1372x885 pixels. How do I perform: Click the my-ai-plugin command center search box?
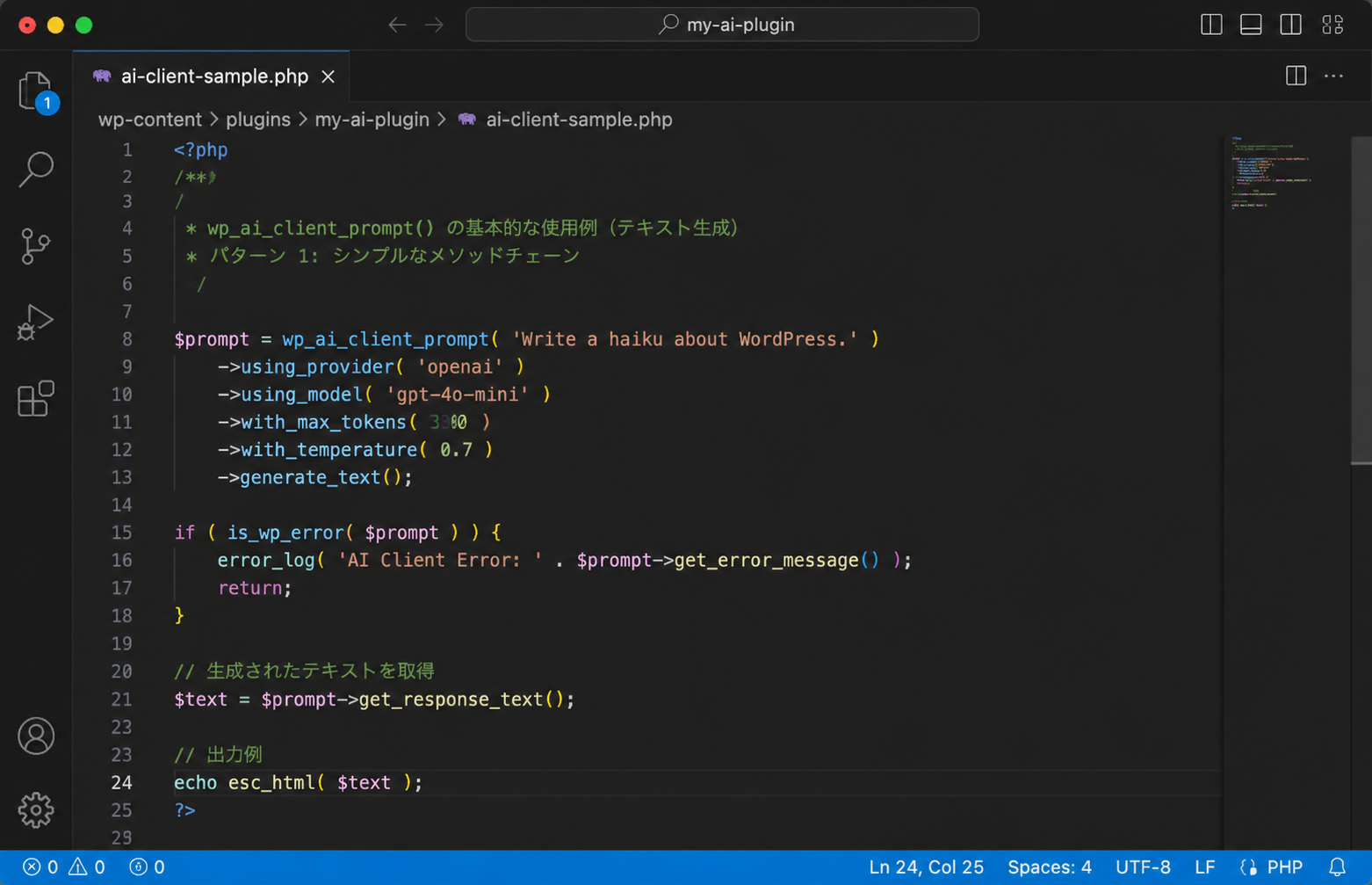pyautogui.click(x=722, y=25)
